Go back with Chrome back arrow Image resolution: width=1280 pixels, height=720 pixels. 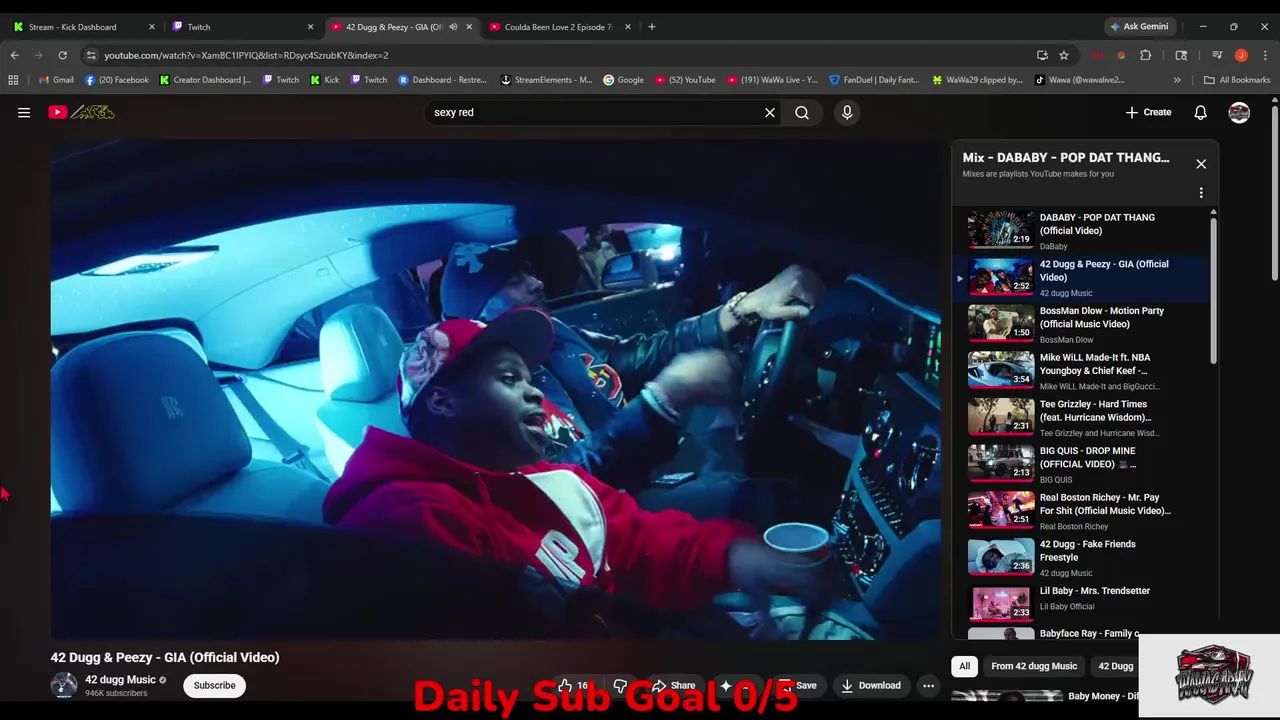[14, 55]
